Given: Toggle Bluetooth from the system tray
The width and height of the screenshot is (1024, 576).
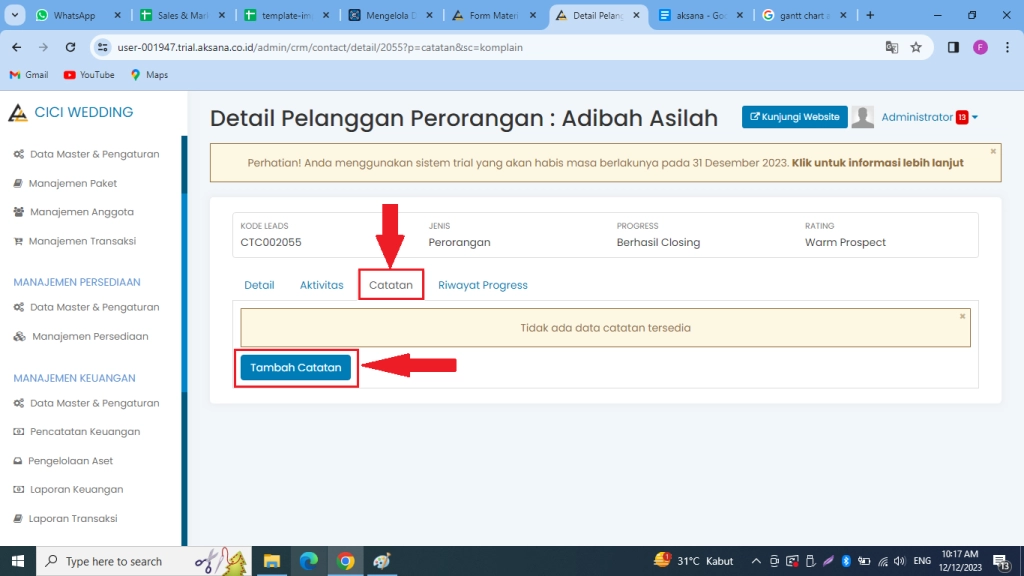Looking at the screenshot, I should point(846,560).
